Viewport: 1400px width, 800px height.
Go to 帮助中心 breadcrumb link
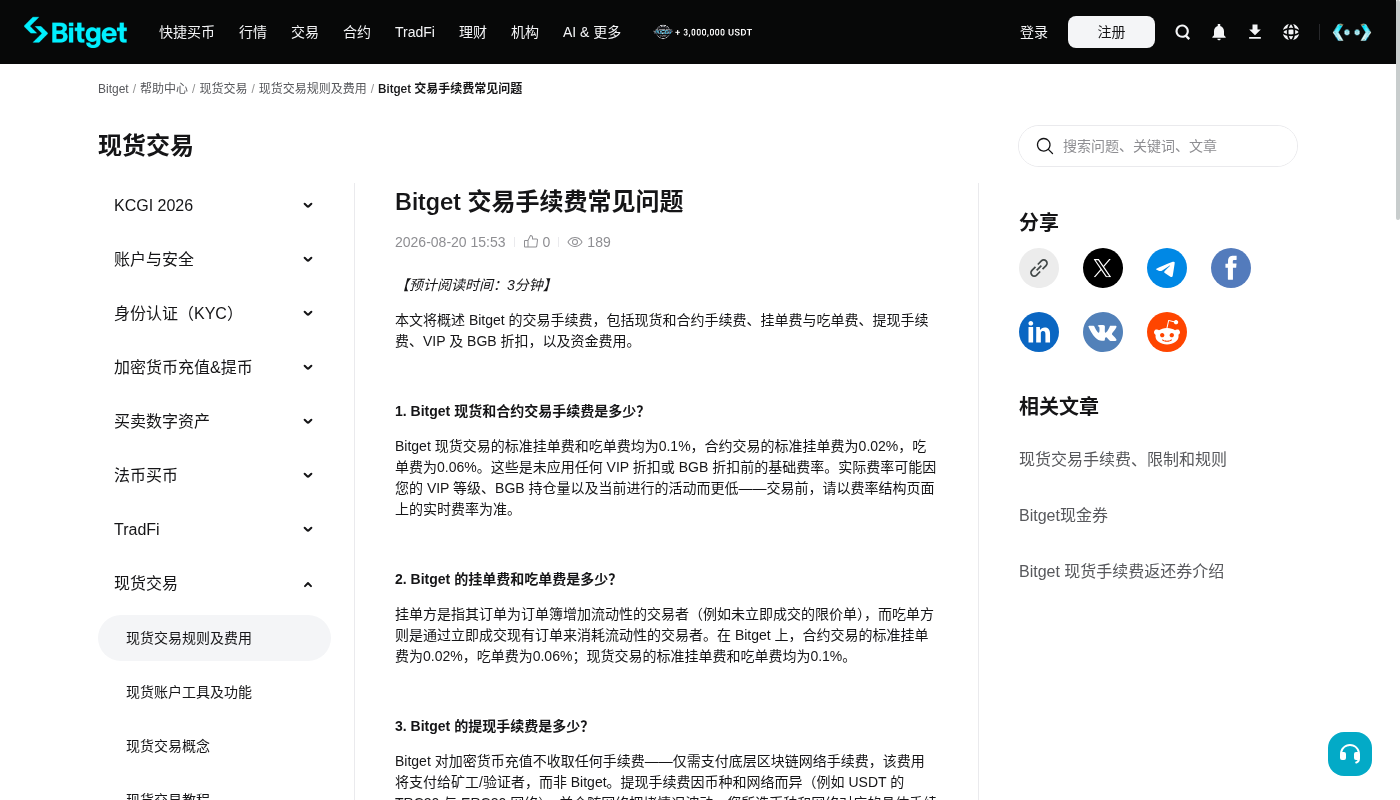click(164, 89)
